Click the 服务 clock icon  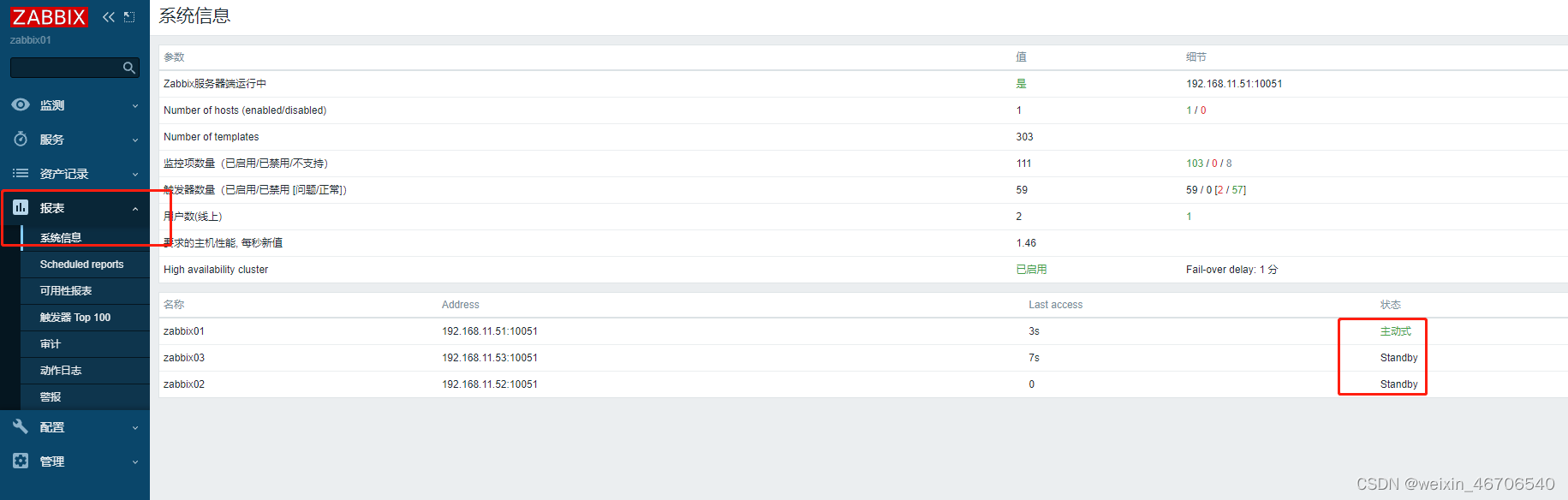[21, 139]
